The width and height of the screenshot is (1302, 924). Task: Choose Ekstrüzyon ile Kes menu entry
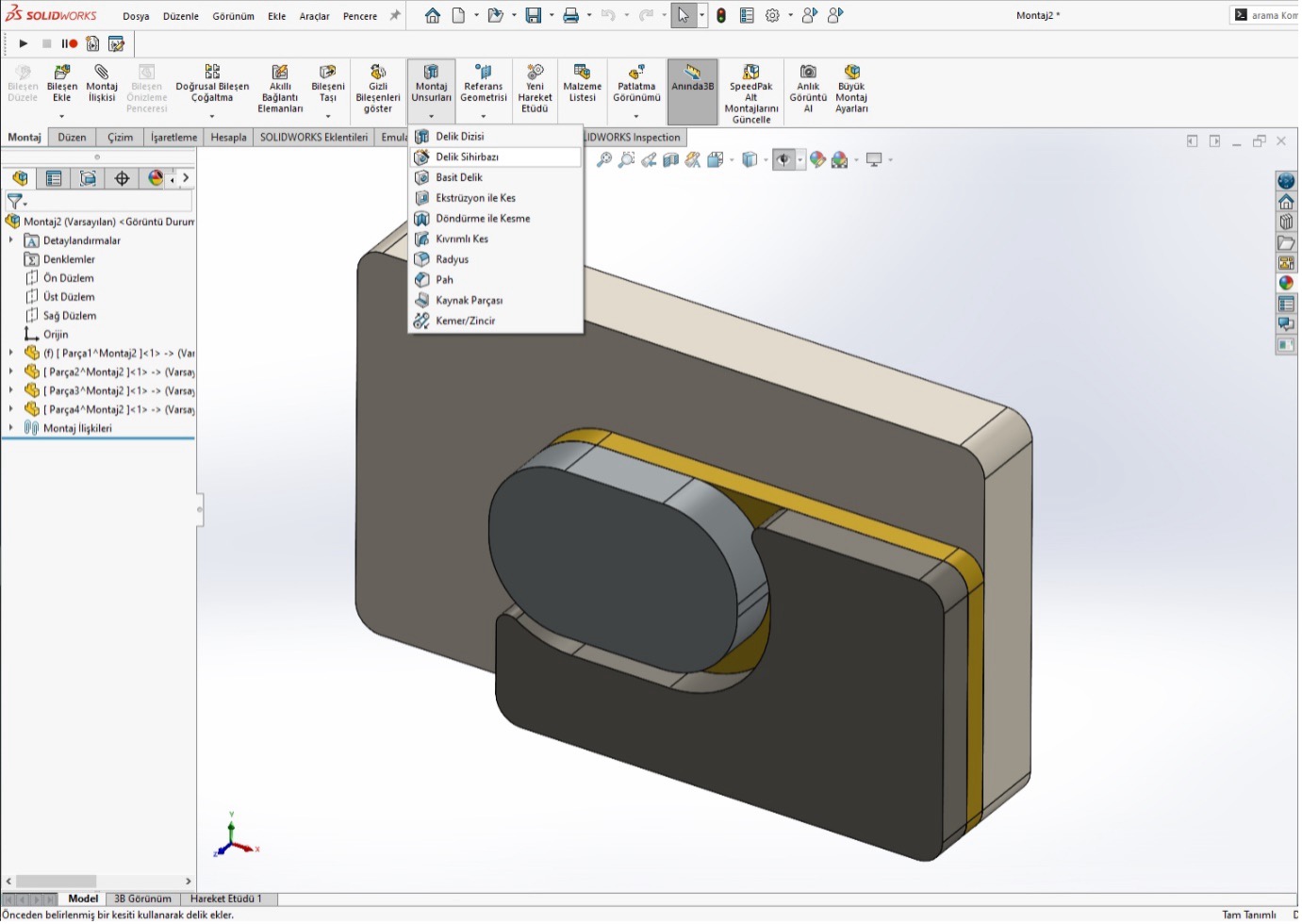coord(496,198)
